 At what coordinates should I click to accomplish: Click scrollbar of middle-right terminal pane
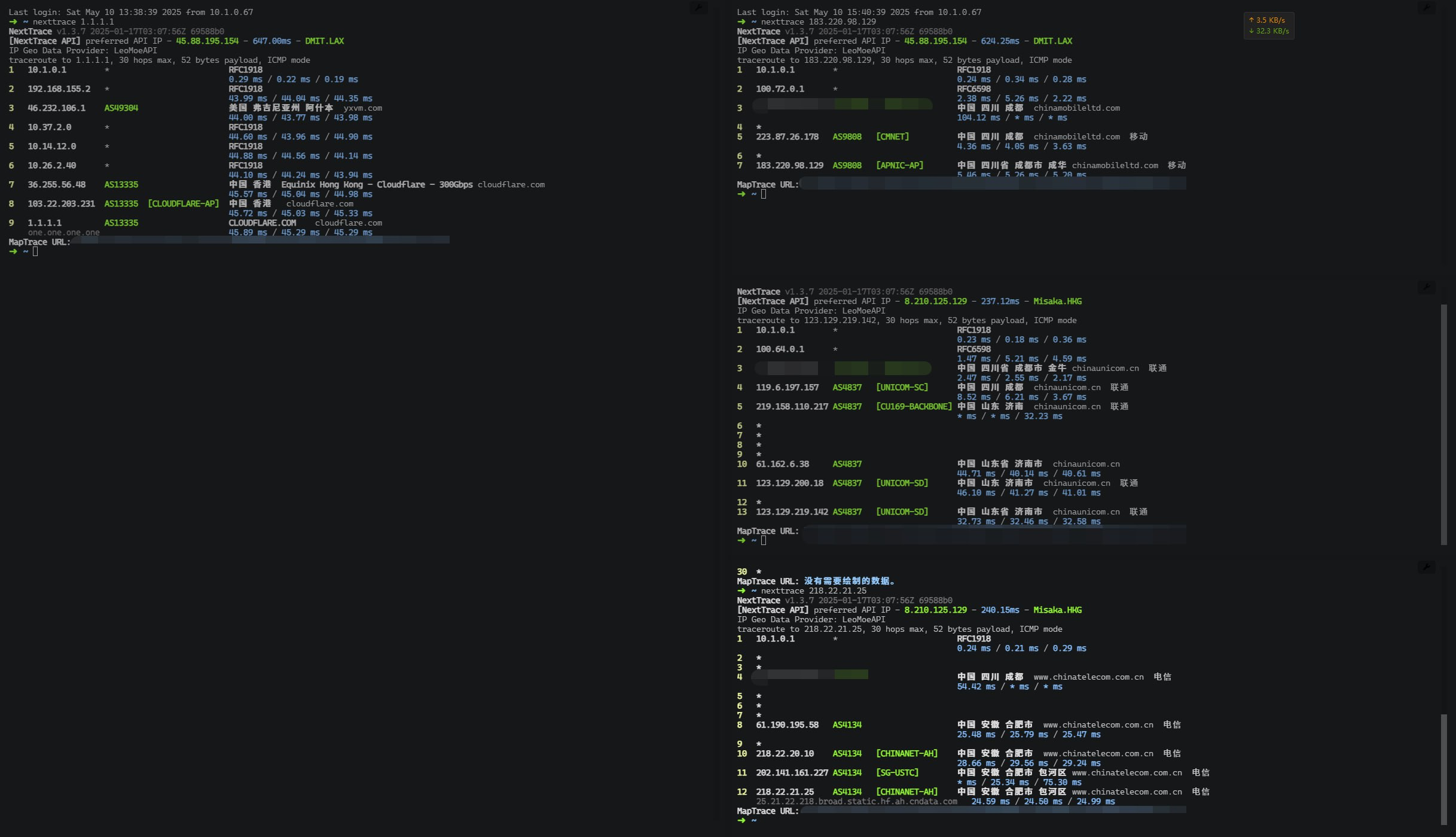(x=1443, y=425)
